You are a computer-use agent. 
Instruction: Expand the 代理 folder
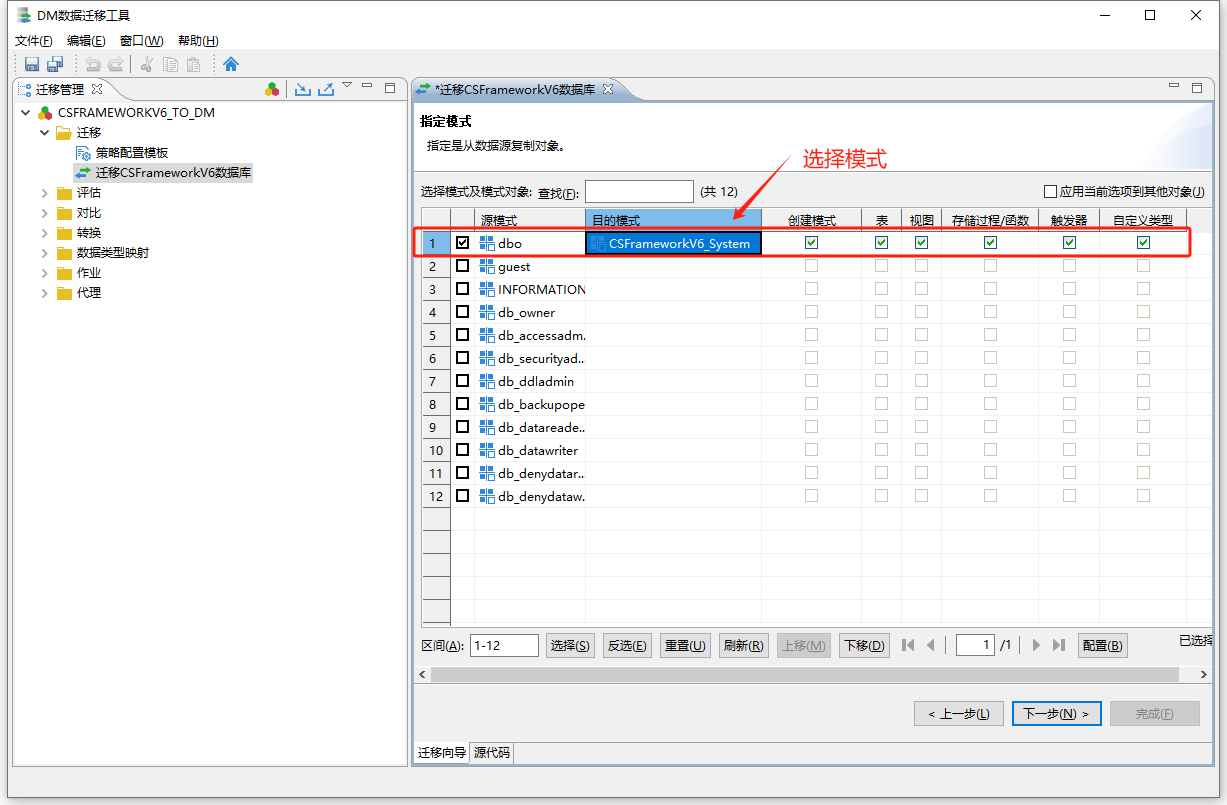[x=44, y=293]
